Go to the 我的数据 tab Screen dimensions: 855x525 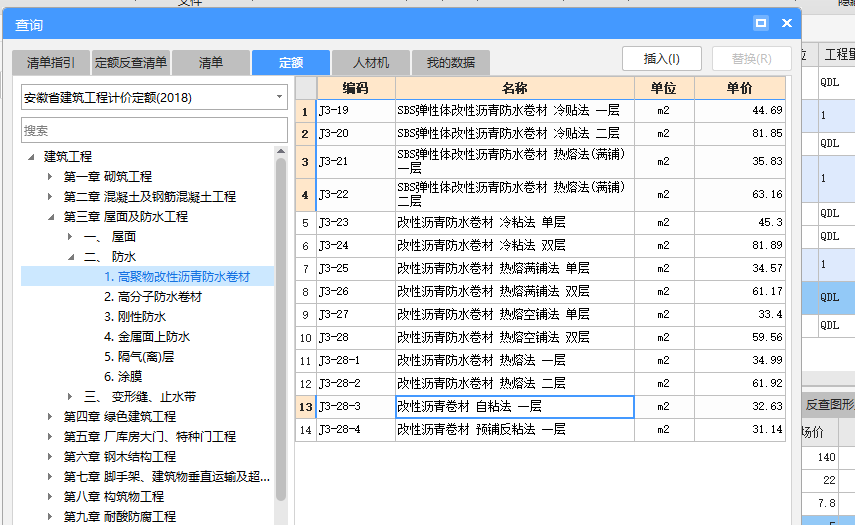[x=450, y=63]
